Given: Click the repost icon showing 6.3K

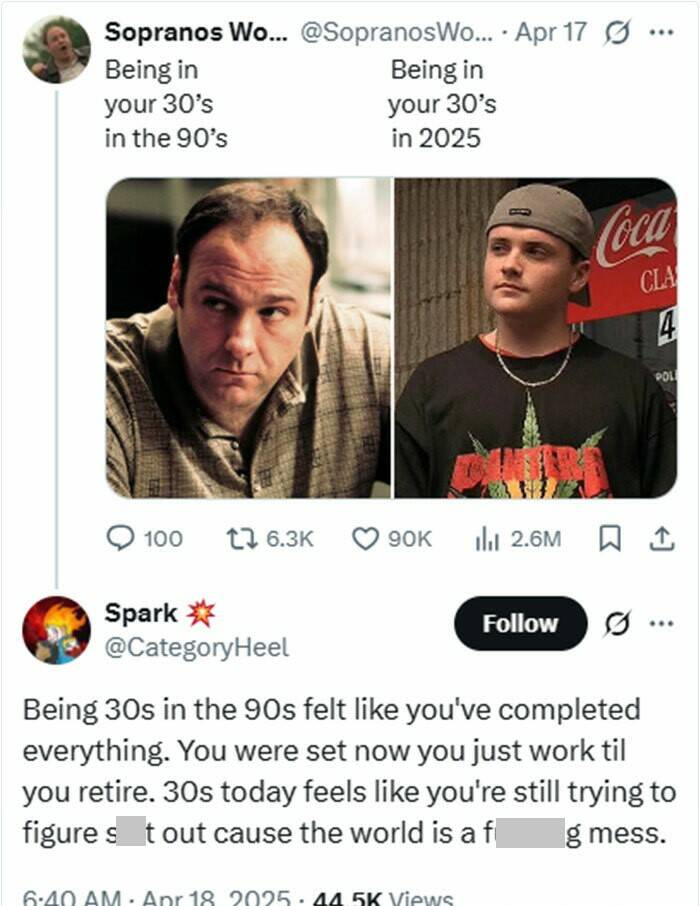Looking at the screenshot, I should click(236, 539).
